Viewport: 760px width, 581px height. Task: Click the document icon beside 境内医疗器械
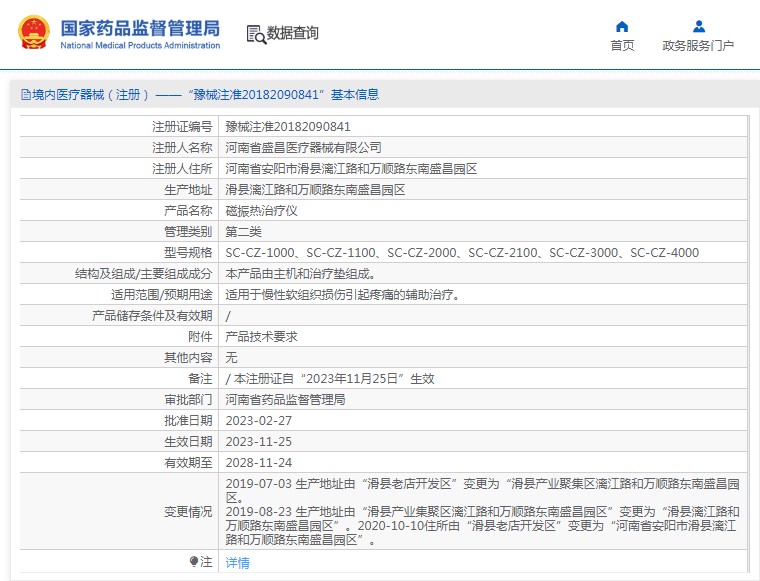(x=26, y=94)
